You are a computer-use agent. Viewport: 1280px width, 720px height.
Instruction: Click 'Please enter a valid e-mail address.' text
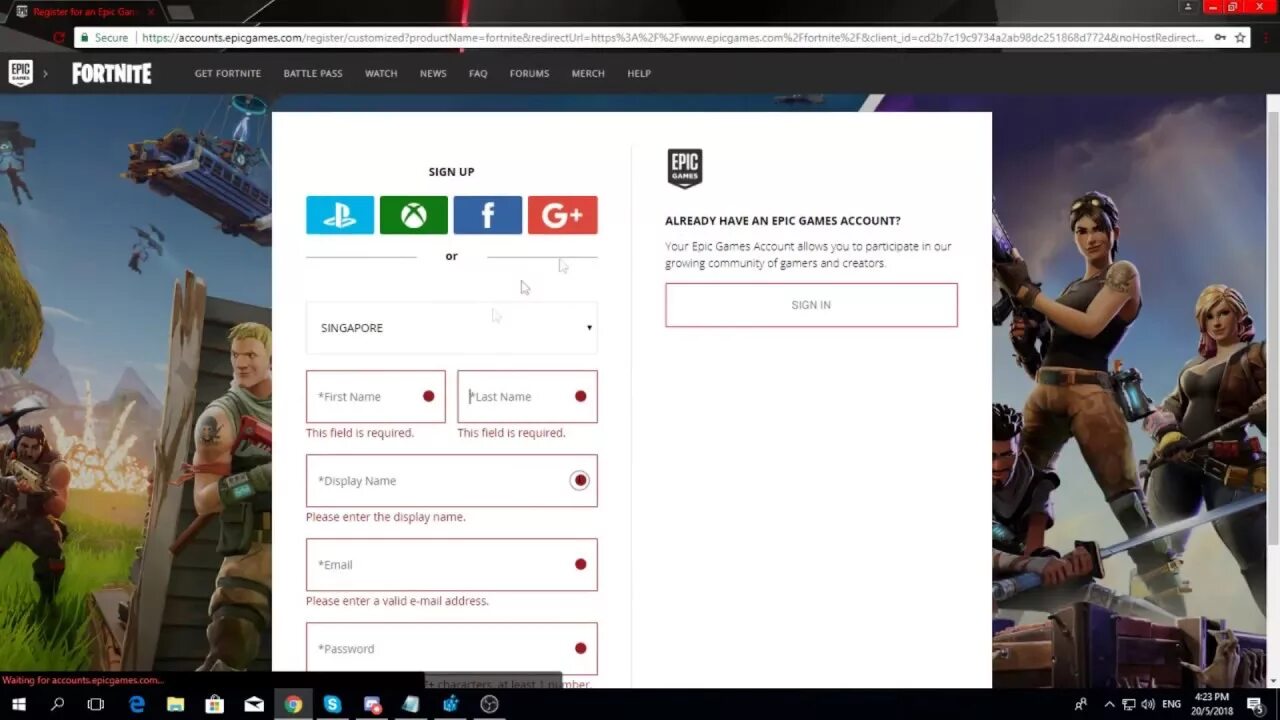(x=397, y=601)
